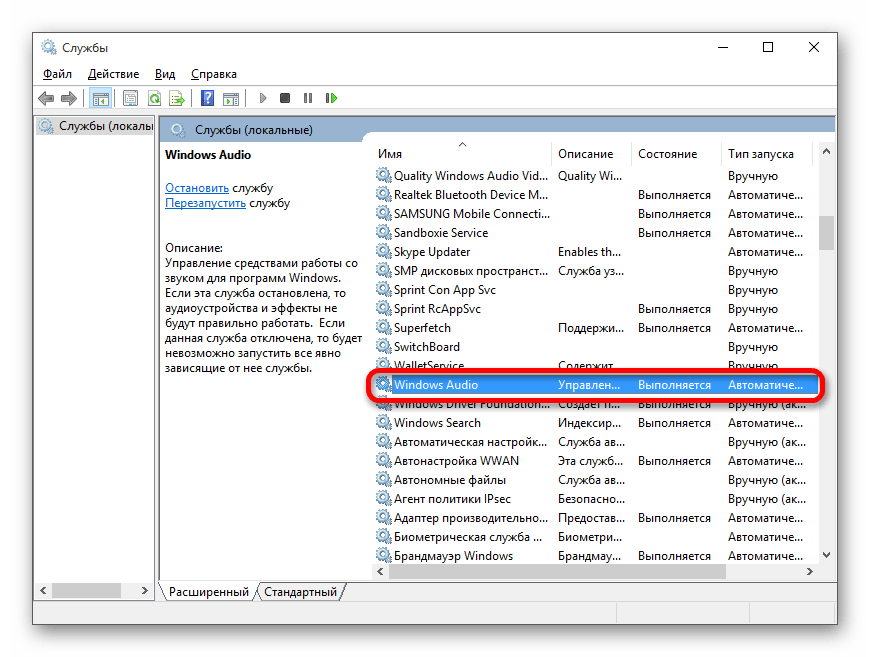This screenshot has width=870, height=657.
Task: Click gear icon next to Windows Search
Action: coord(383,422)
